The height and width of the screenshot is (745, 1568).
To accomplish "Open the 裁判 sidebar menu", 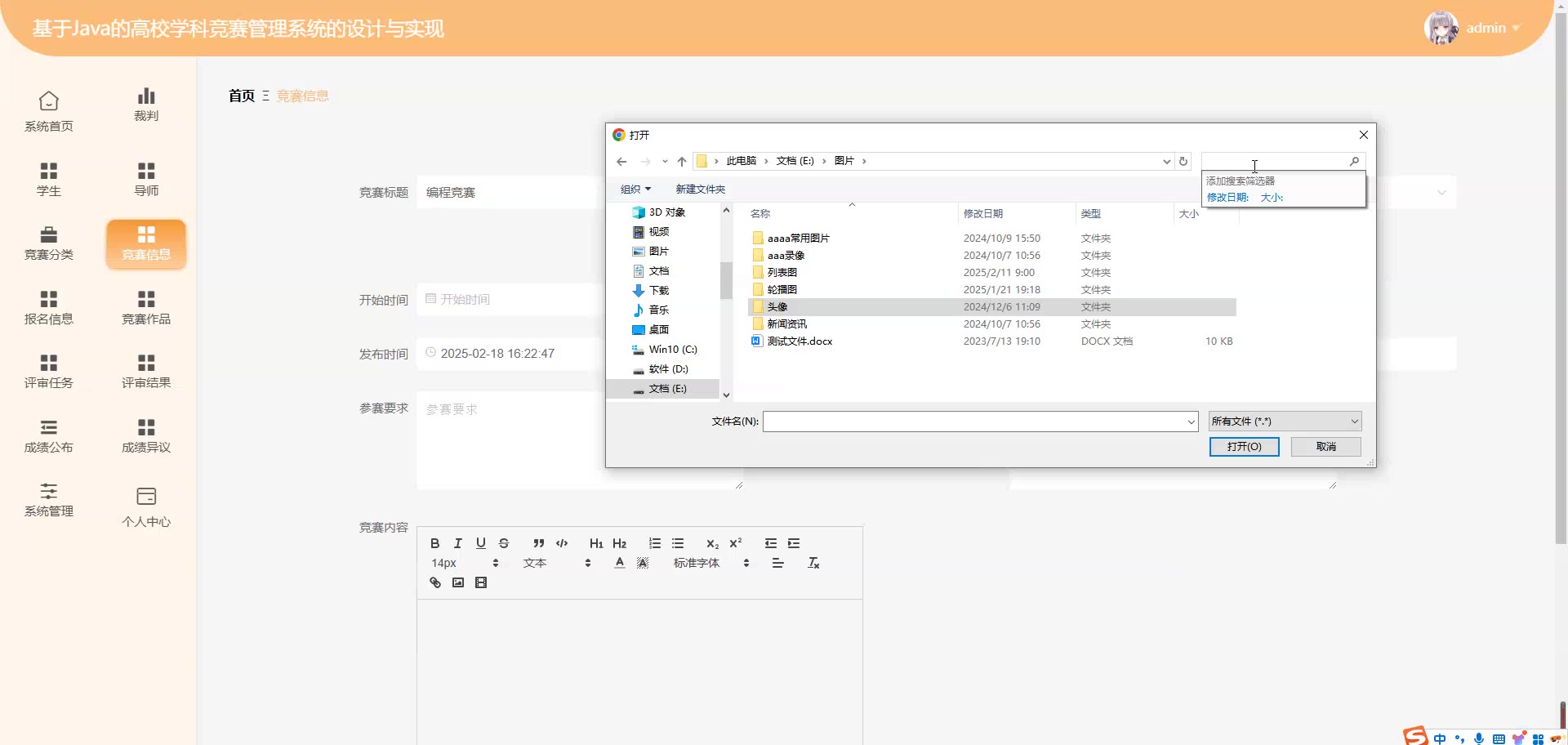I will coord(146,105).
